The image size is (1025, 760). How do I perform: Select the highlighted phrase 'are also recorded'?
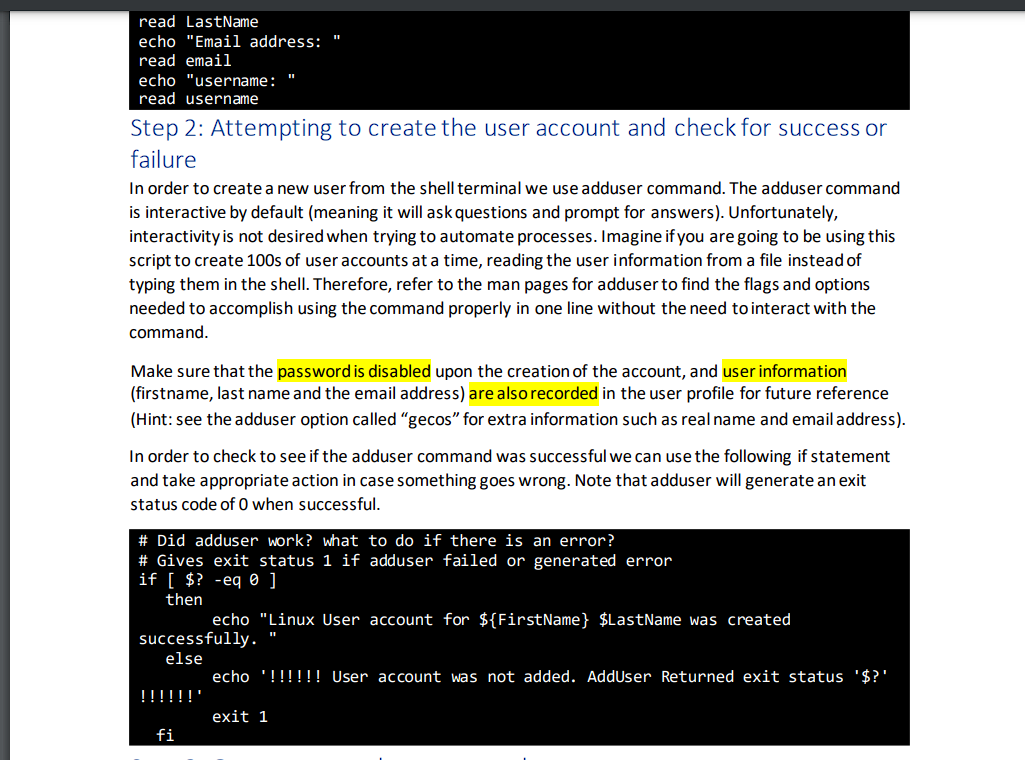pos(533,393)
